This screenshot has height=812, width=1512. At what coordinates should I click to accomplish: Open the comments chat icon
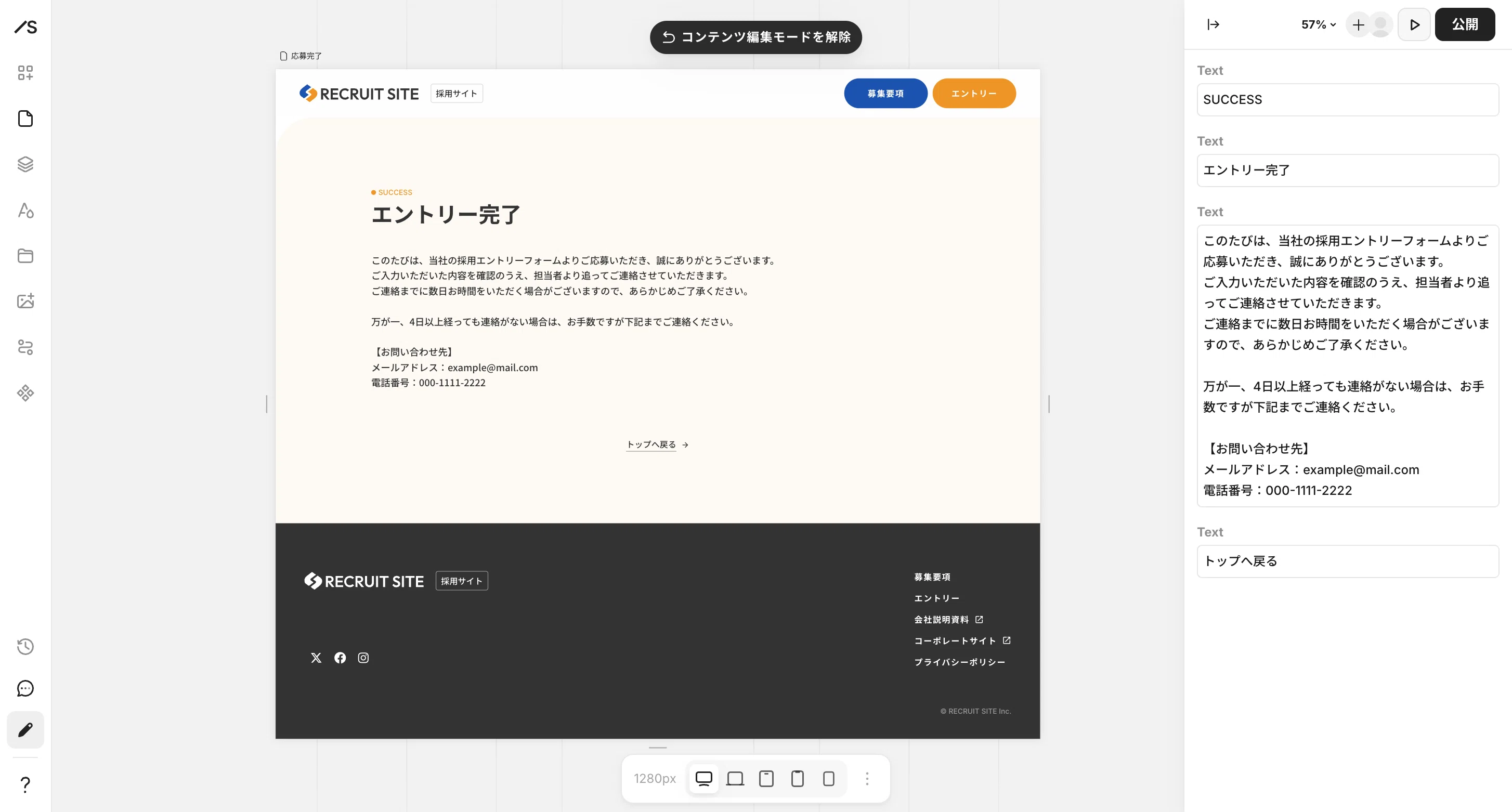[x=25, y=688]
